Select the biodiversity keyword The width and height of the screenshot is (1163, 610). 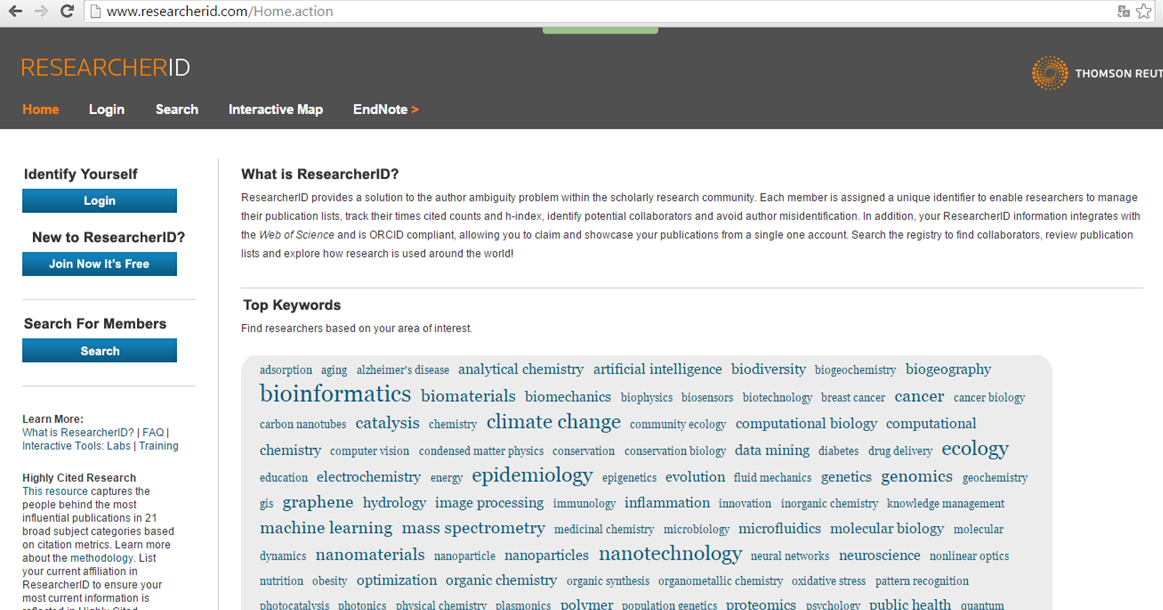click(768, 369)
